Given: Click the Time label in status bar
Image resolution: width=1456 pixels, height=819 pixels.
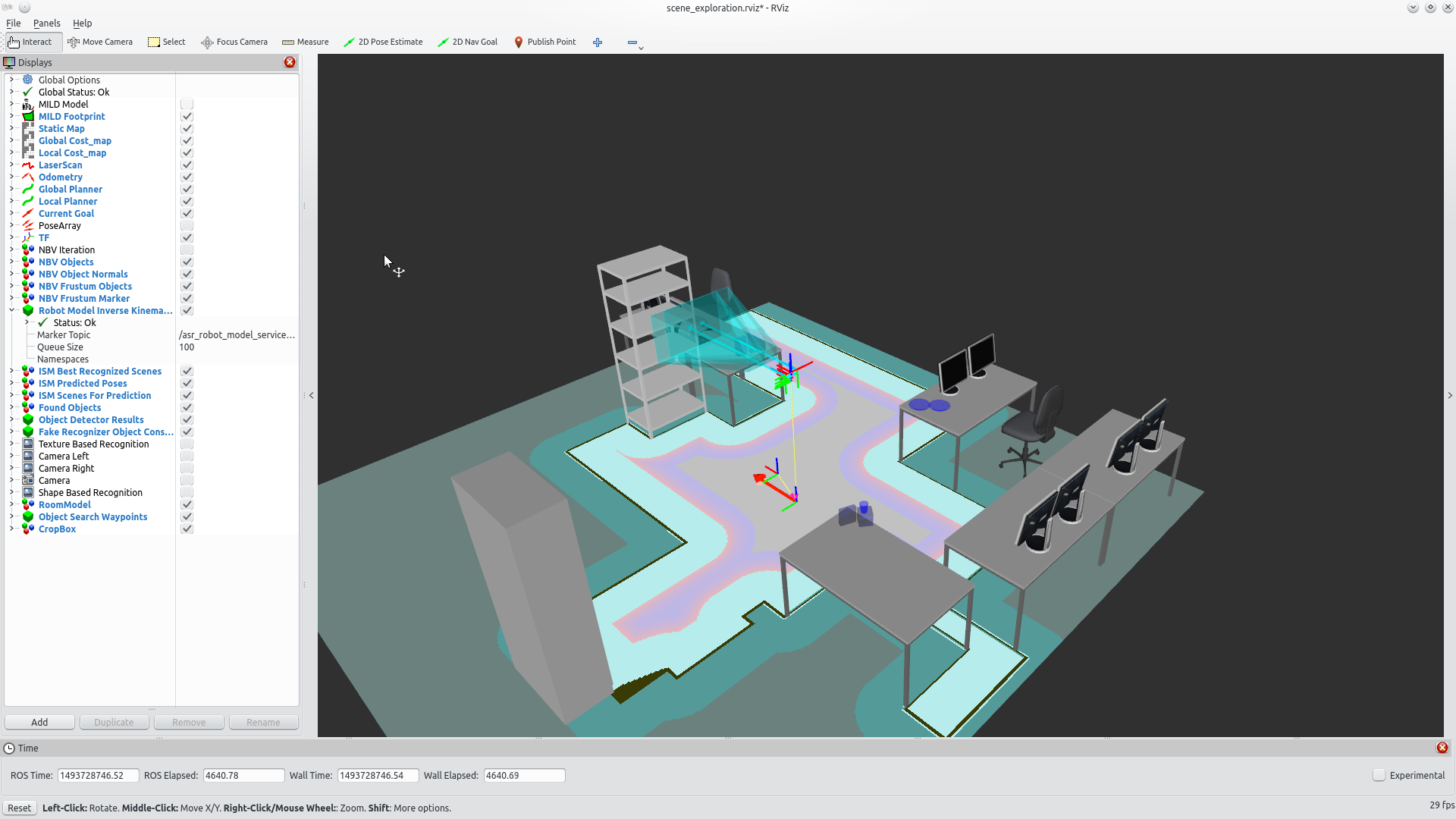Looking at the screenshot, I should click(28, 748).
